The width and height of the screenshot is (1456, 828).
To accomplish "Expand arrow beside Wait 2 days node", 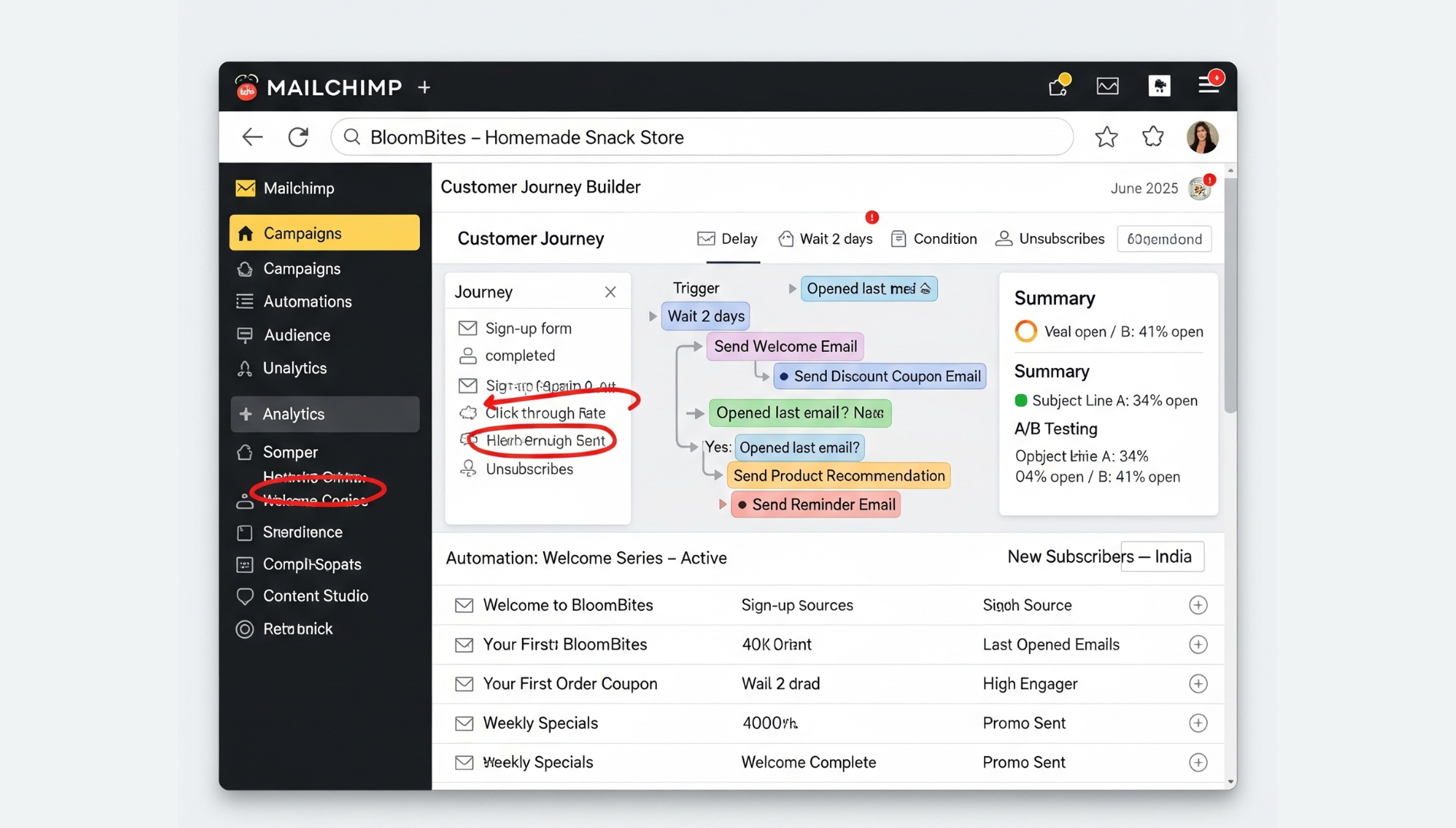I will pyautogui.click(x=652, y=317).
